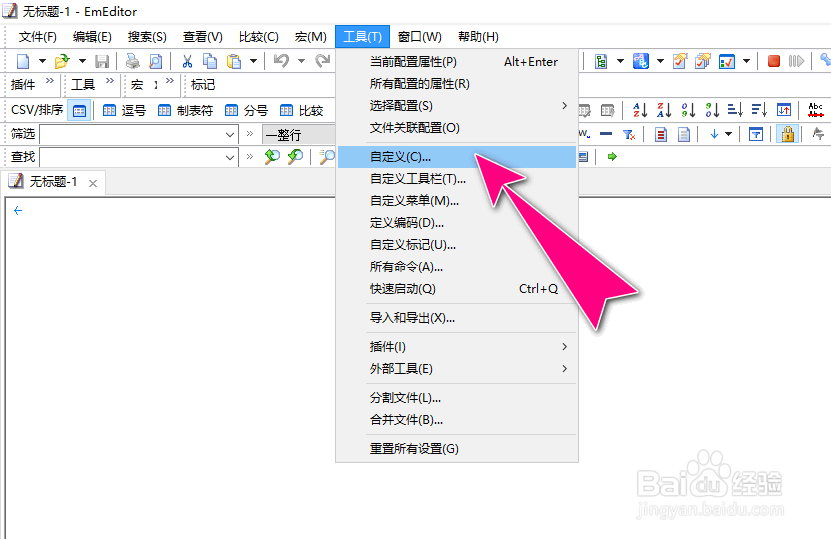Image resolution: width=831 pixels, height=539 pixels.
Task: Open the Edit menu 编辑(E)
Action: coord(92,37)
